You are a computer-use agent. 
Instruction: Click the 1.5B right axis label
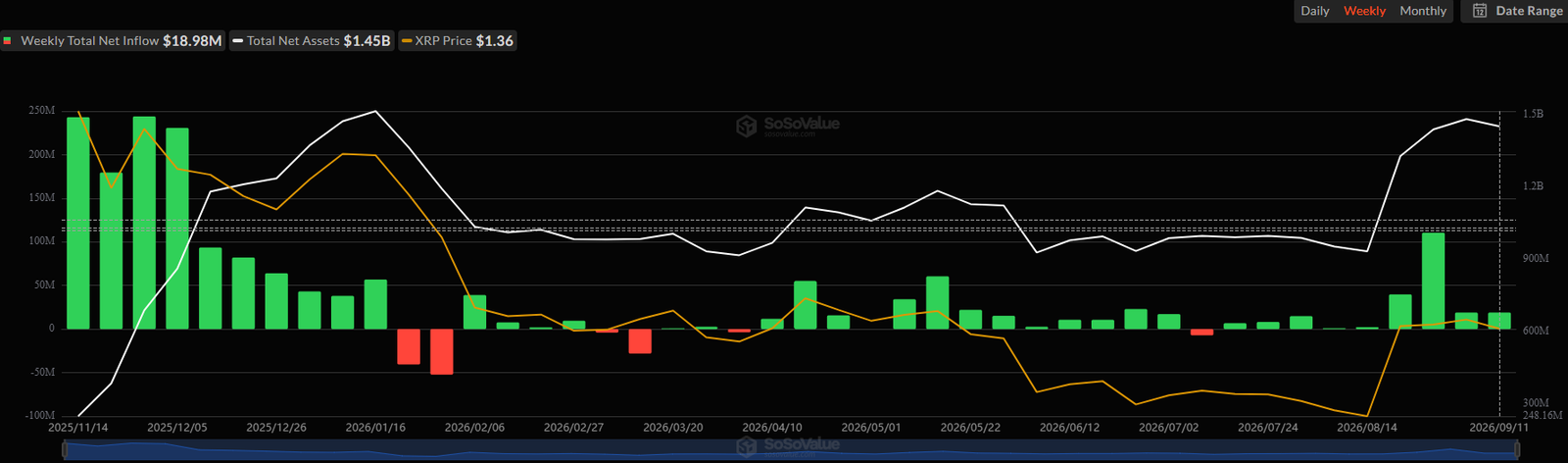click(1533, 114)
